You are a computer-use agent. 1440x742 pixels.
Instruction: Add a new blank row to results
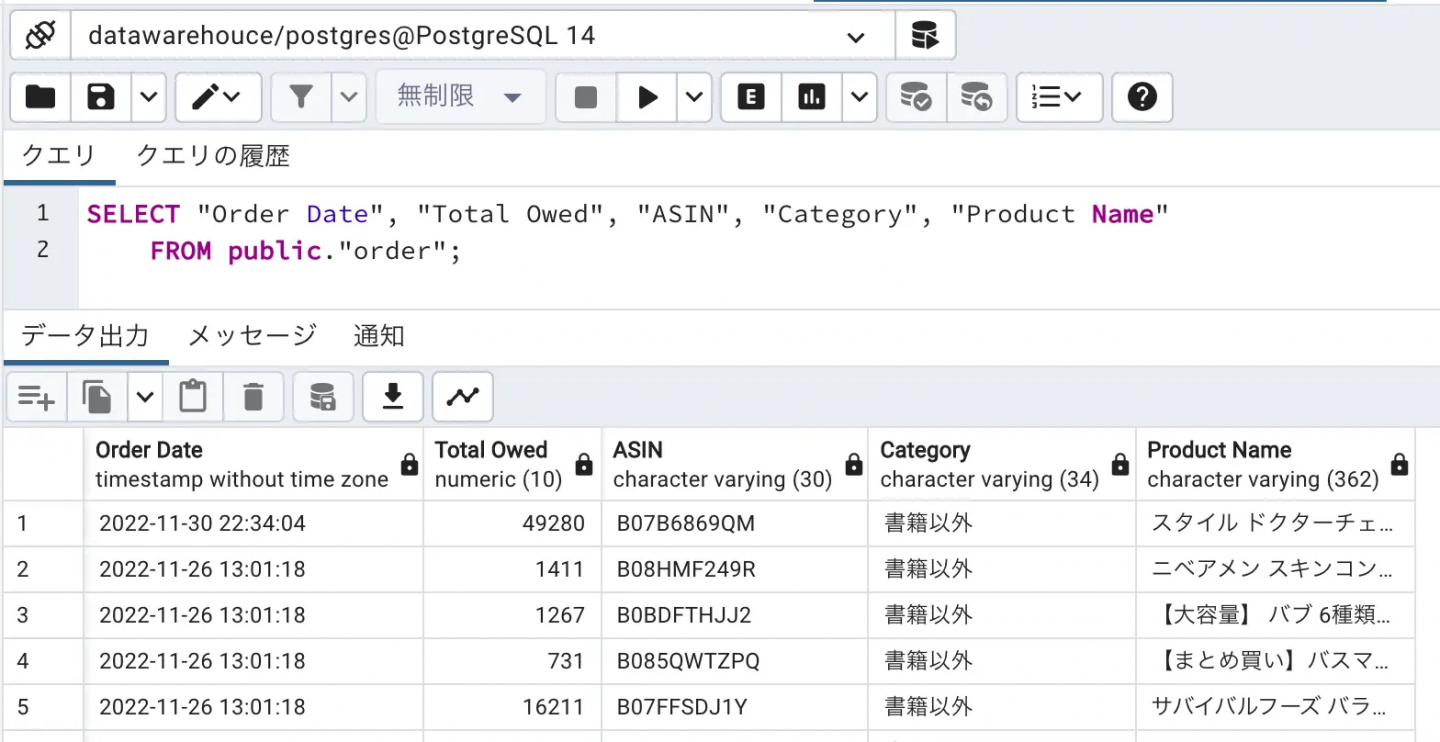(x=36, y=396)
